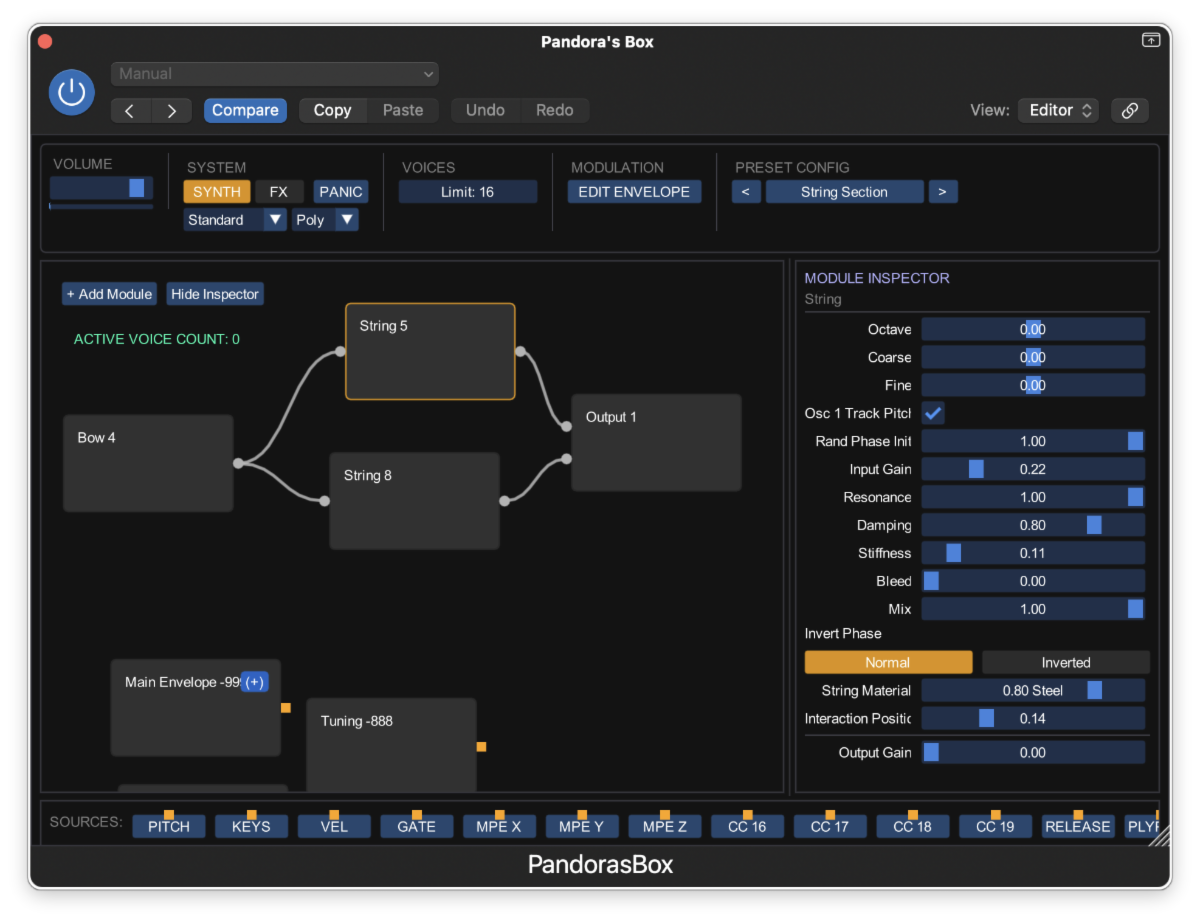Click String 8 output connector dot
This screenshot has width=1200, height=923.
tap(504, 501)
